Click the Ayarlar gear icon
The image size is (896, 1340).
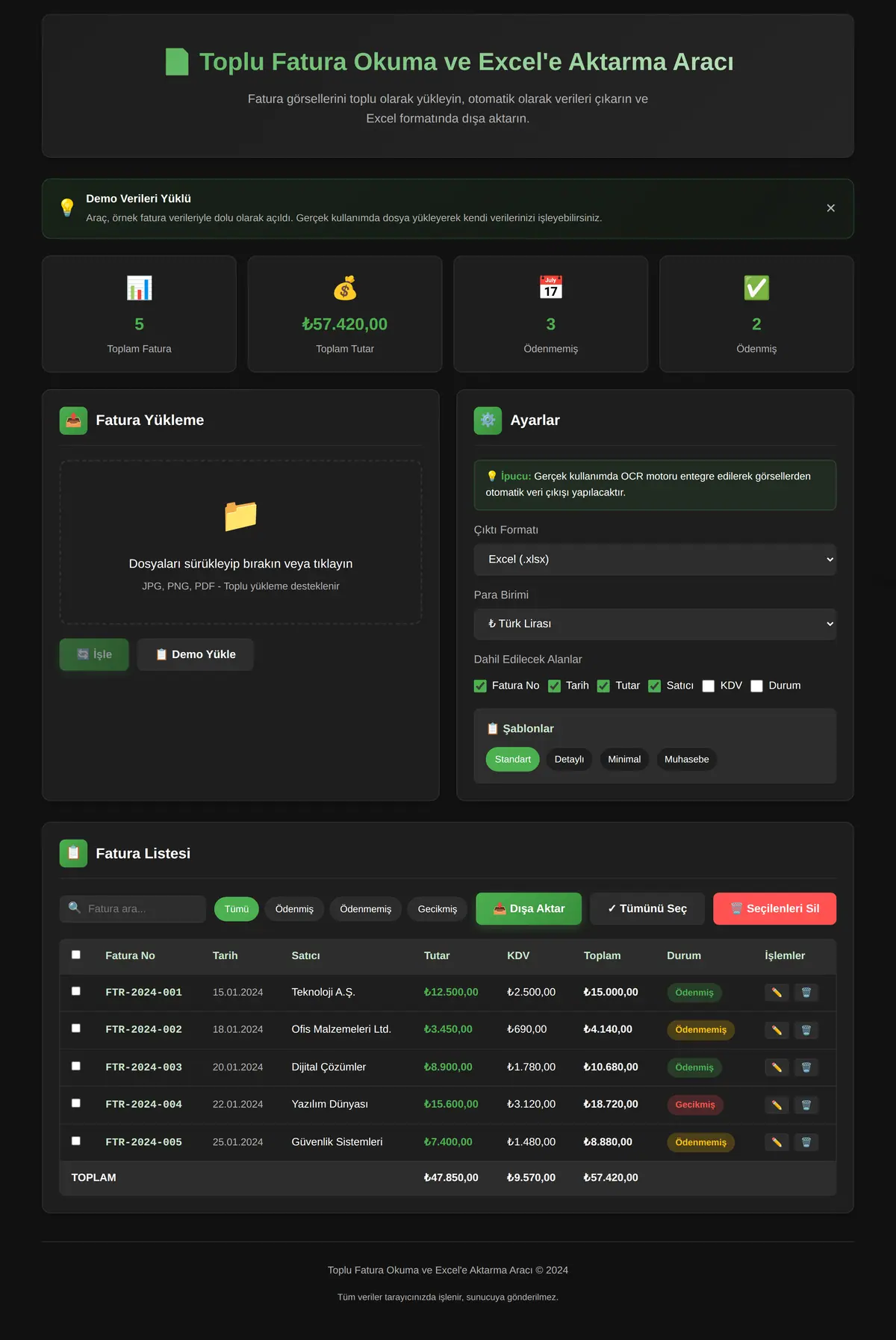pyautogui.click(x=488, y=421)
